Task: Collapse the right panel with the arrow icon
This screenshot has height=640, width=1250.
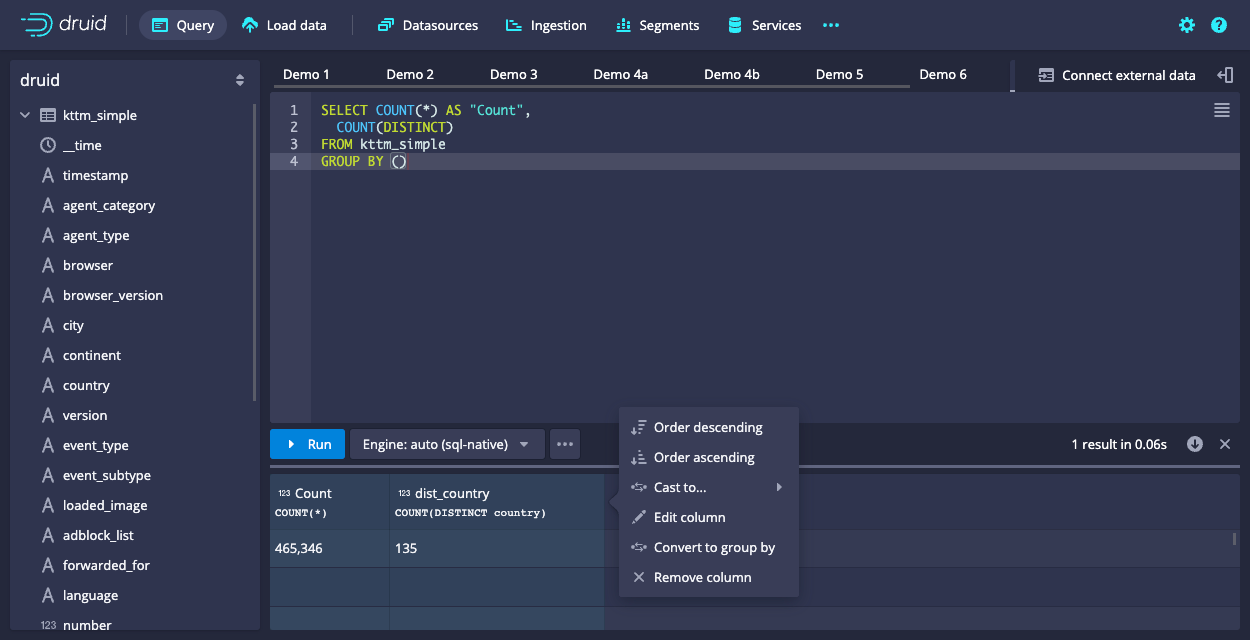Action: (1225, 75)
